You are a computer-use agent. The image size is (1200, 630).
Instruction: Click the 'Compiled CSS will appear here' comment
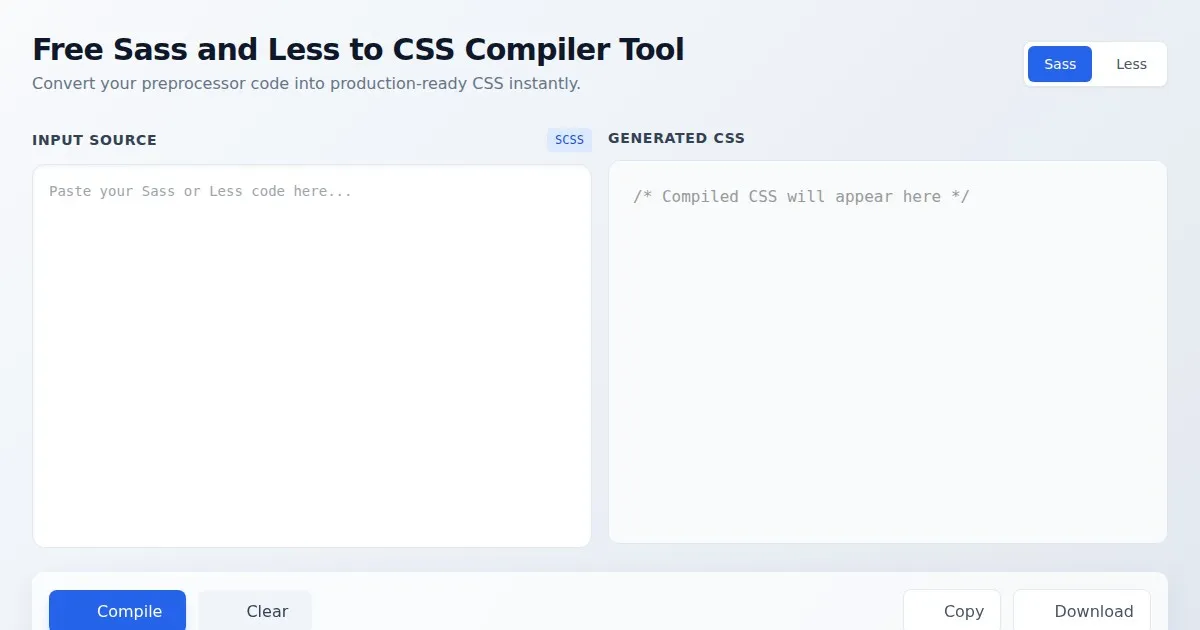click(801, 197)
